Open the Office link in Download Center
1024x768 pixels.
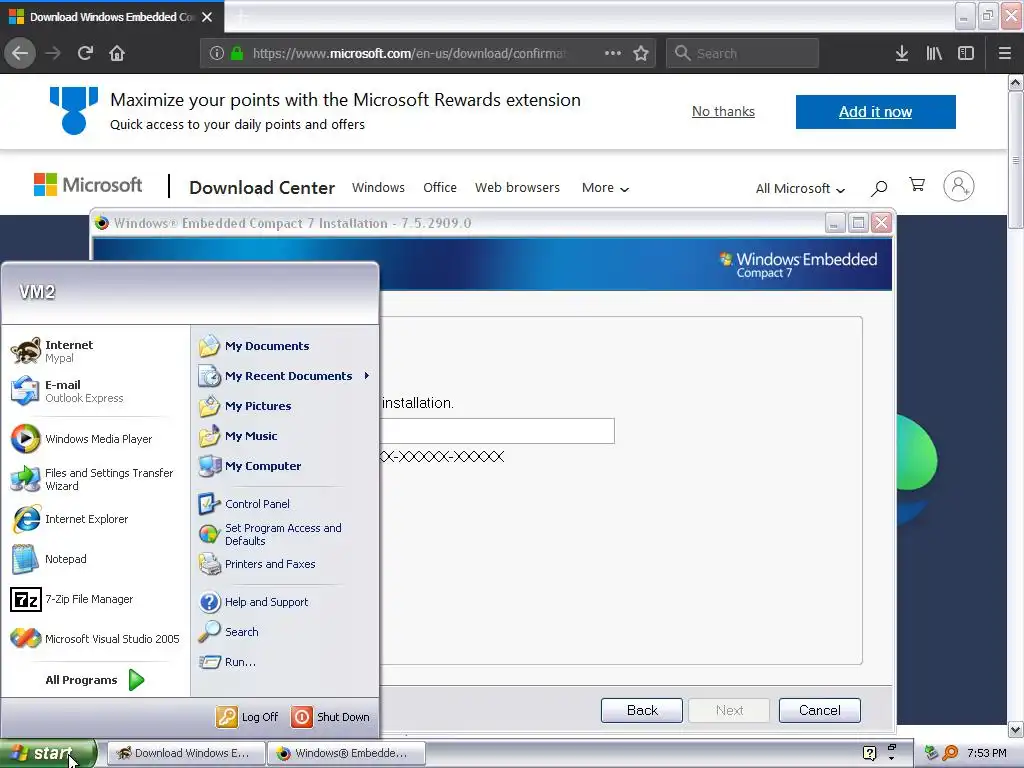pos(440,187)
